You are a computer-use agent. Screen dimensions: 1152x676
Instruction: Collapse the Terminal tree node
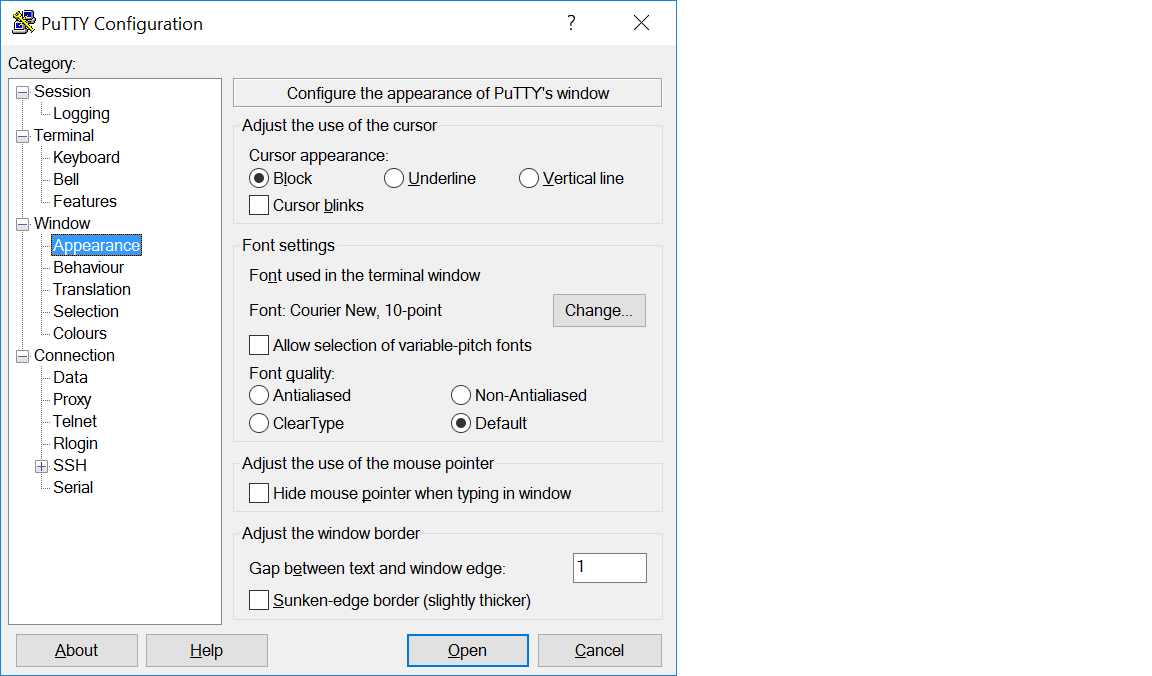coord(22,136)
